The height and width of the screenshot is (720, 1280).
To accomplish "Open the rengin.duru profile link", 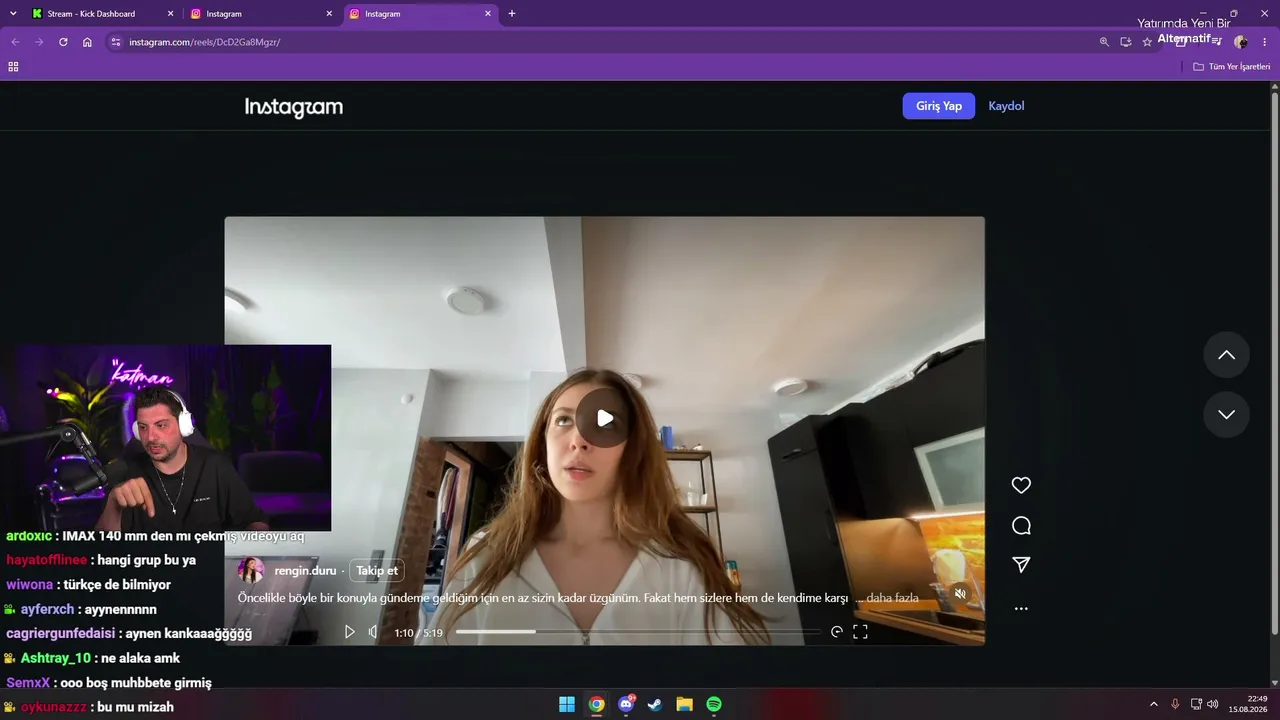I will coord(305,571).
